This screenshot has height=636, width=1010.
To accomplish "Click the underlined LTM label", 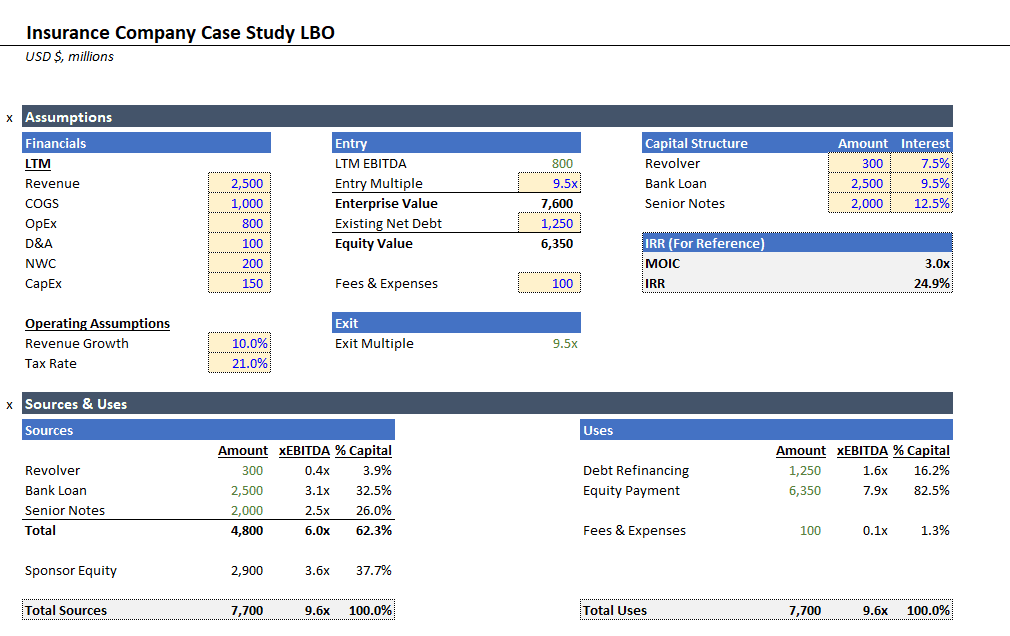I will (38, 164).
